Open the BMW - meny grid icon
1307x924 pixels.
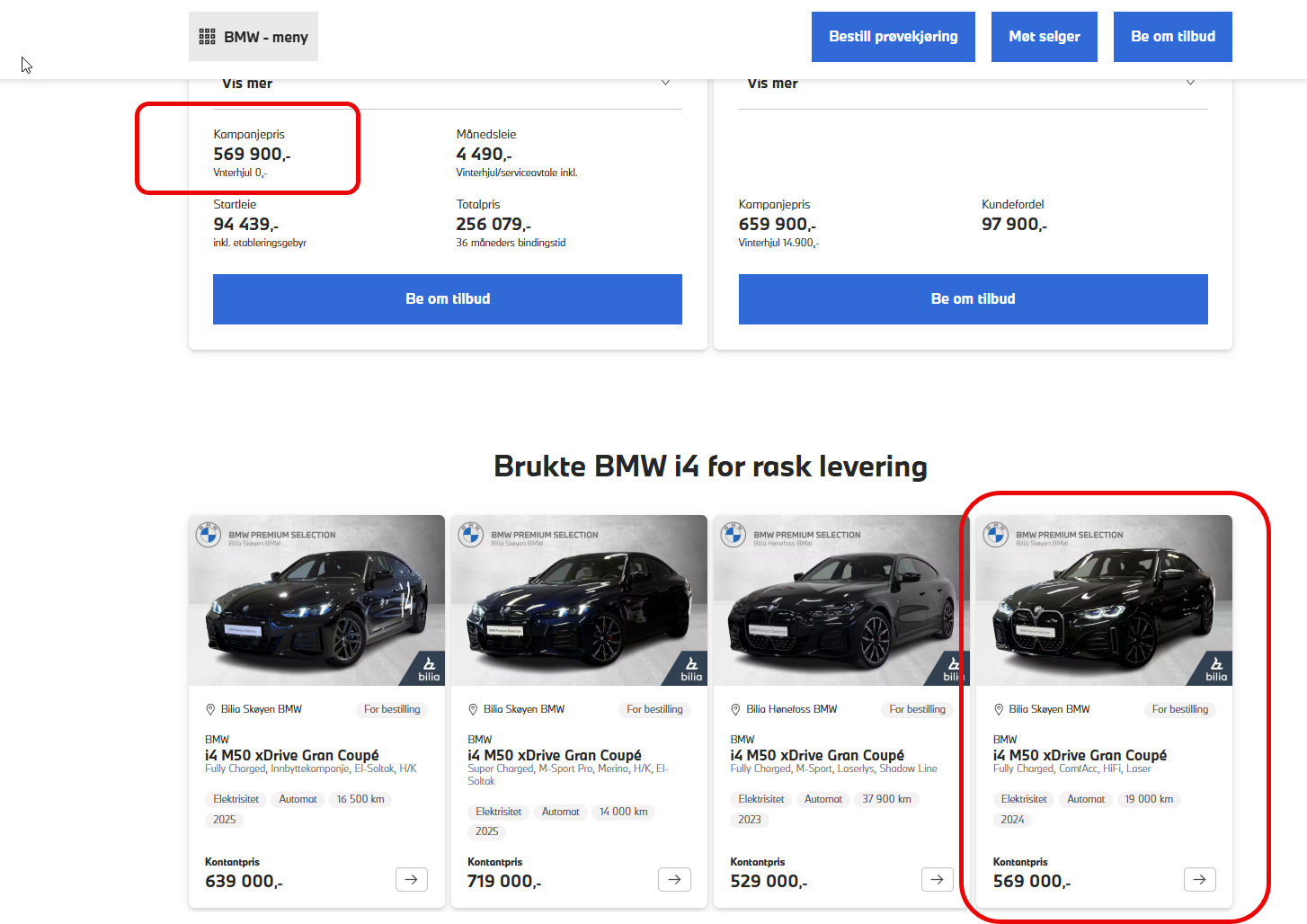207,37
